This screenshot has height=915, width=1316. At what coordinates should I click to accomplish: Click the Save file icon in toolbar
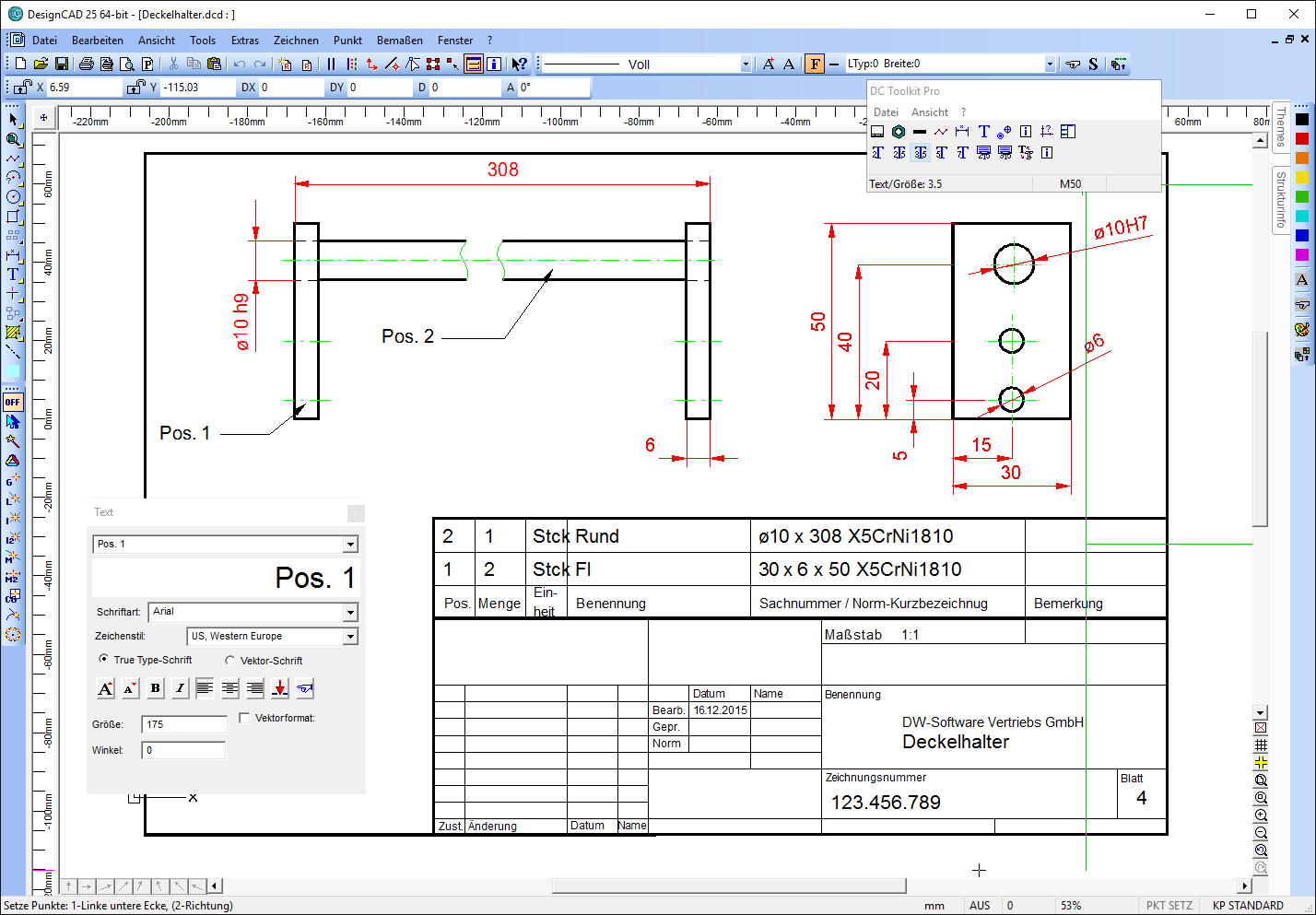point(61,64)
